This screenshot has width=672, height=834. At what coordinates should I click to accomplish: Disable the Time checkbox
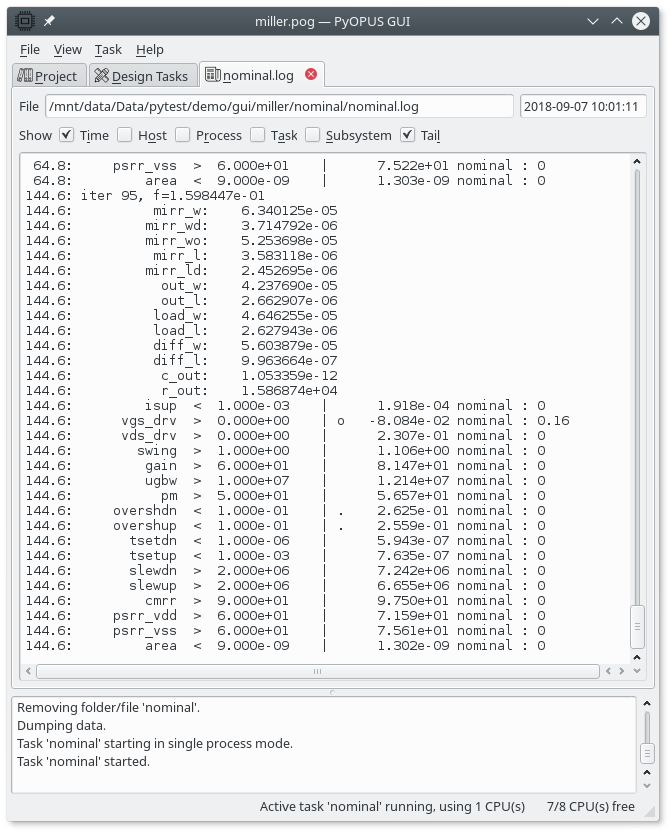67,135
